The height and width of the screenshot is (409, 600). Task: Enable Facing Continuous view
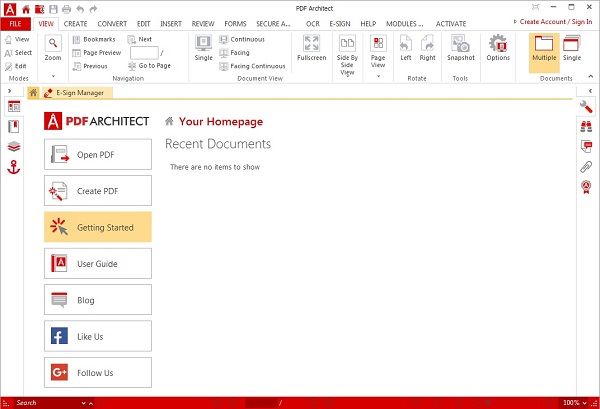click(x=253, y=66)
